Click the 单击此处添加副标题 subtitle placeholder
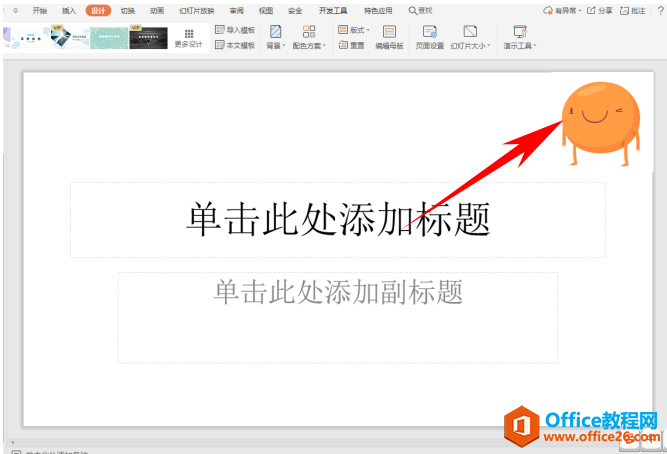 [x=338, y=292]
